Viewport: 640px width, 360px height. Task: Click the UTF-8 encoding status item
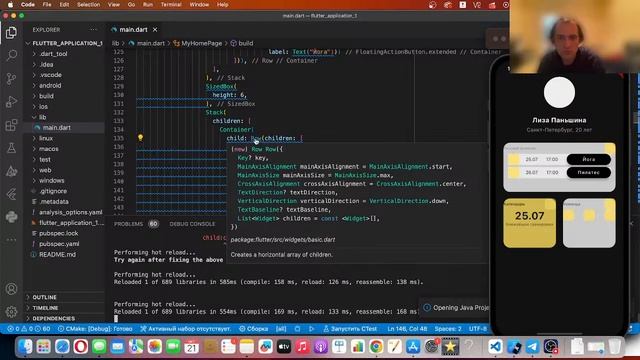point(478,329)
